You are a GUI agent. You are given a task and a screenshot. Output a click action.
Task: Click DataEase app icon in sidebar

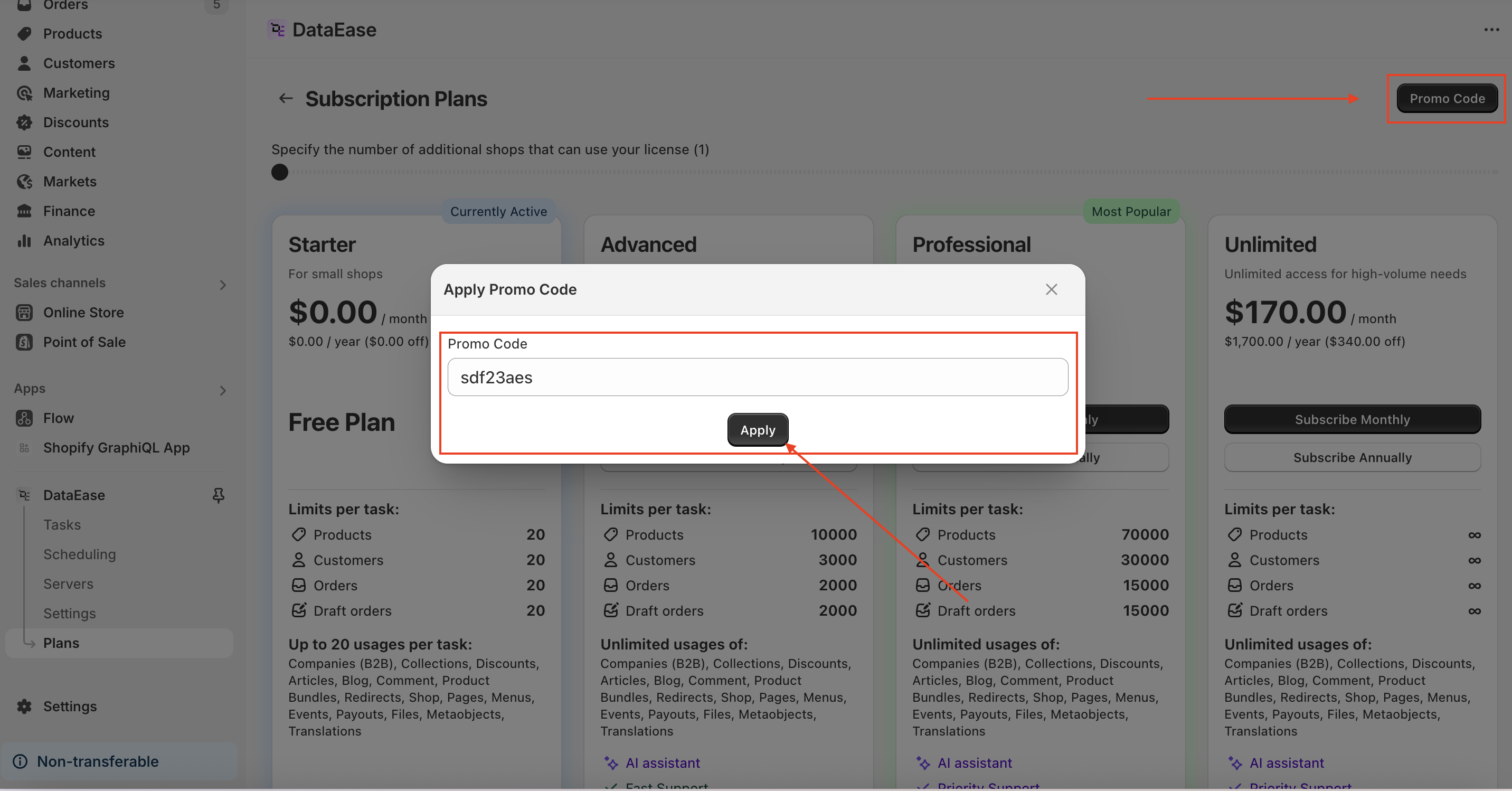coord(24,495)
